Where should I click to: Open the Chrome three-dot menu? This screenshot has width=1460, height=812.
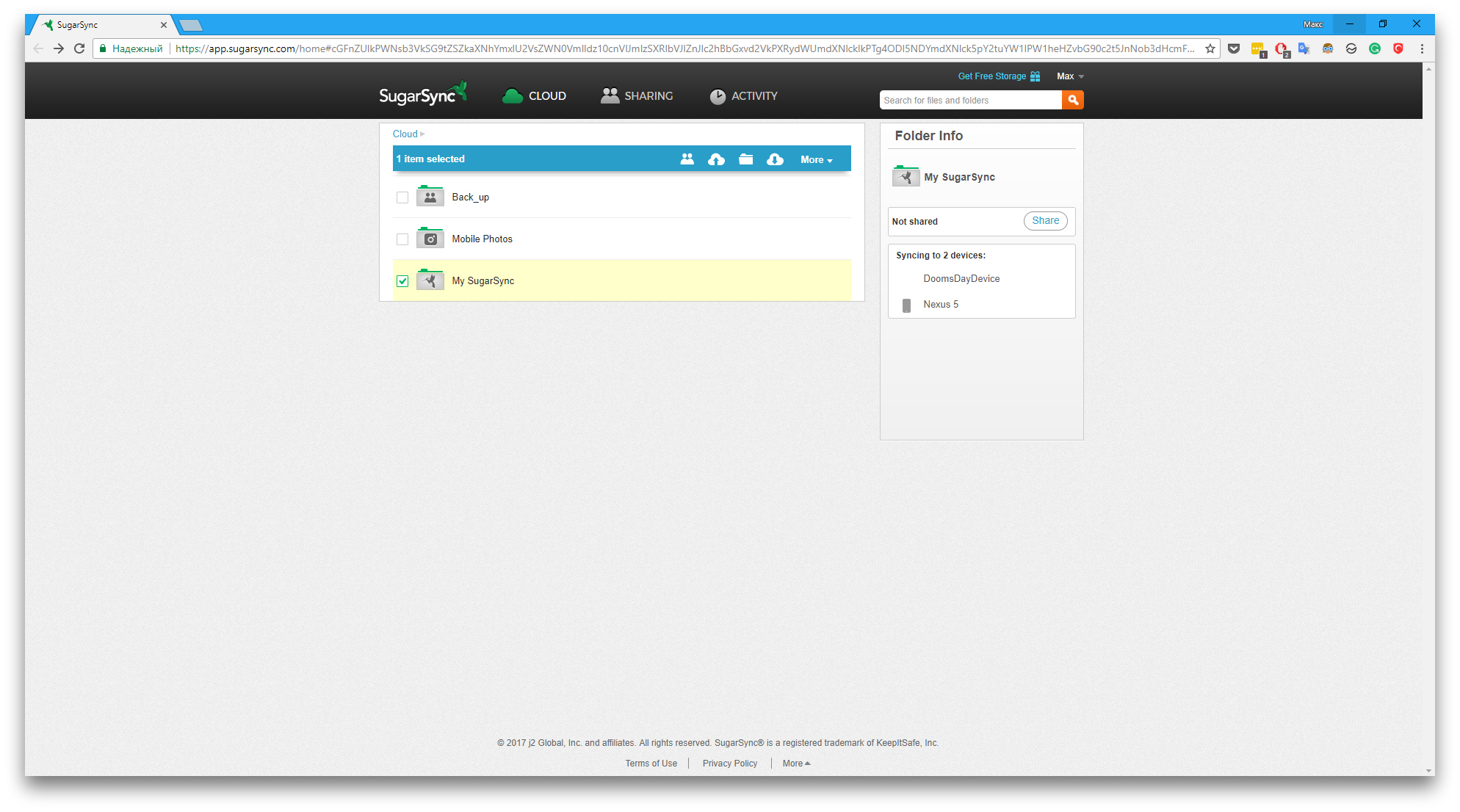1422,48
